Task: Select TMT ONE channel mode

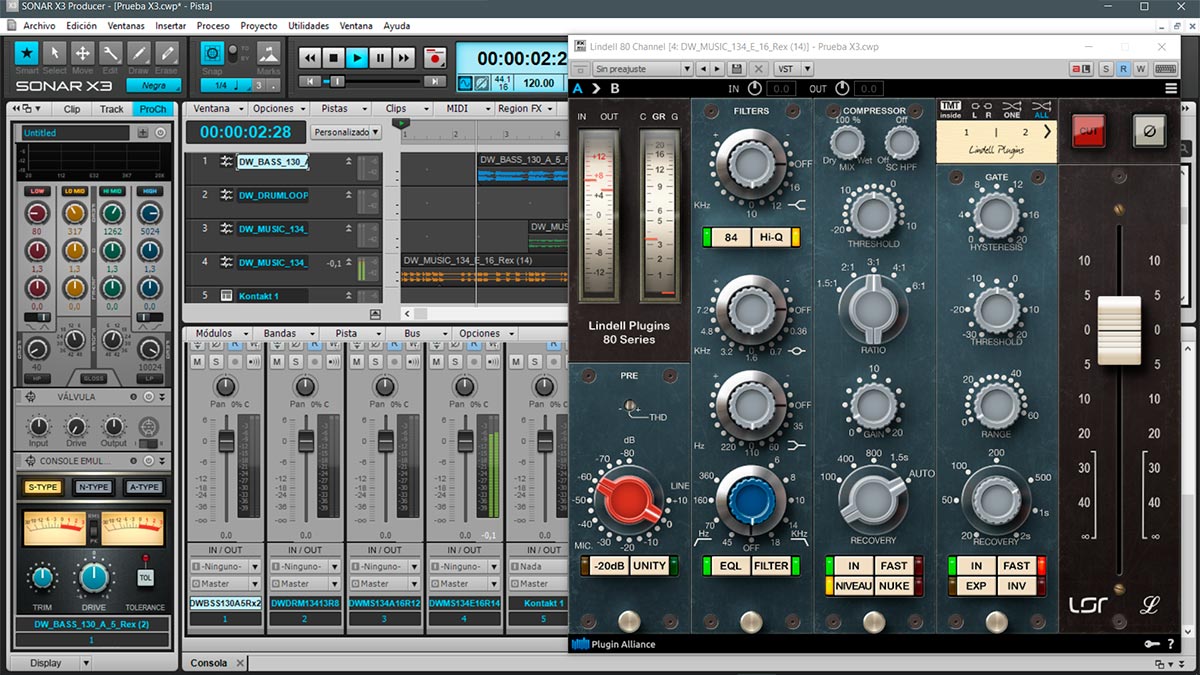Action: tap(1012, 110)
